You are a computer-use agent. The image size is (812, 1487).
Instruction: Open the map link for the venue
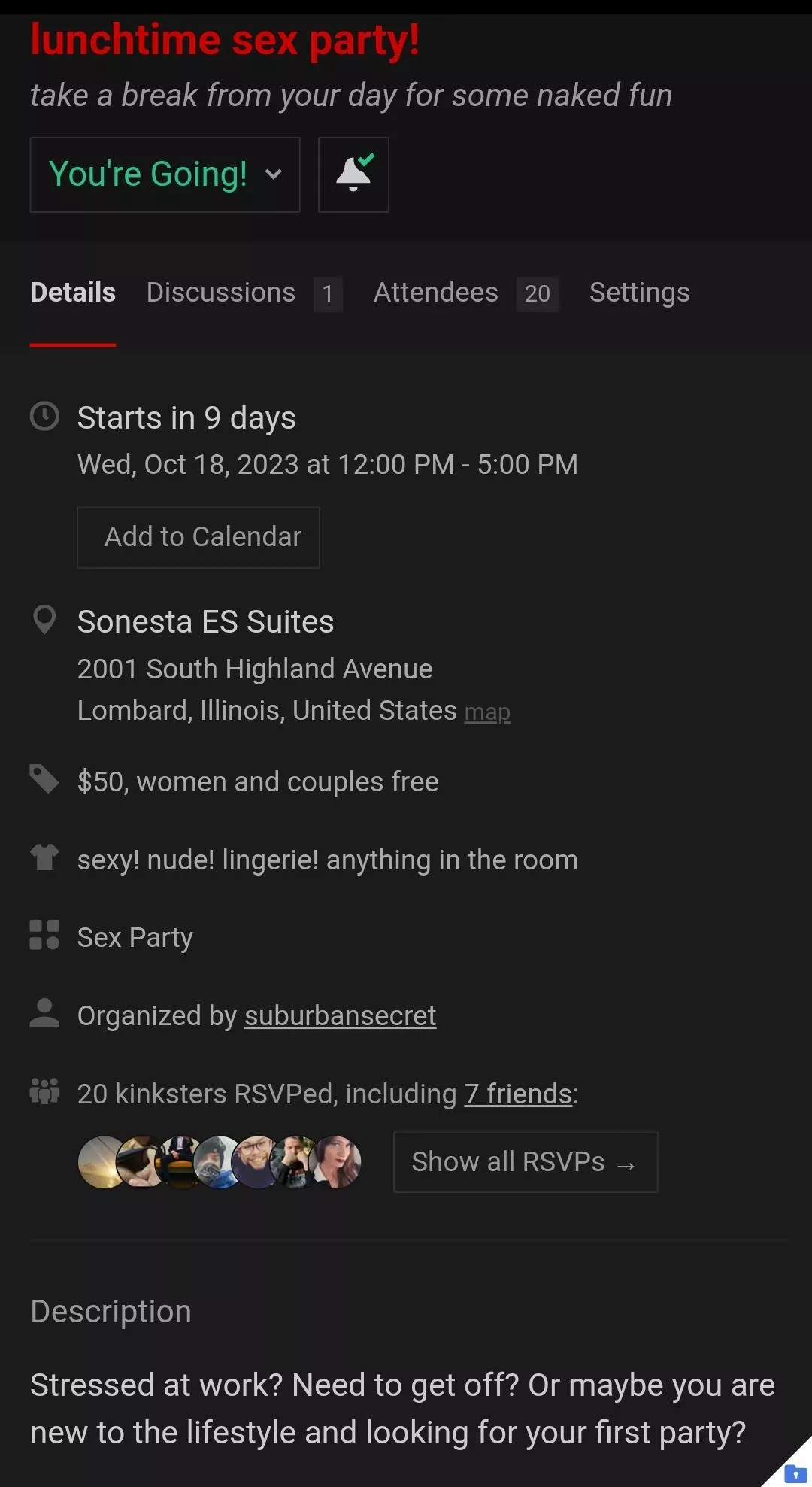tap(487, 712)
